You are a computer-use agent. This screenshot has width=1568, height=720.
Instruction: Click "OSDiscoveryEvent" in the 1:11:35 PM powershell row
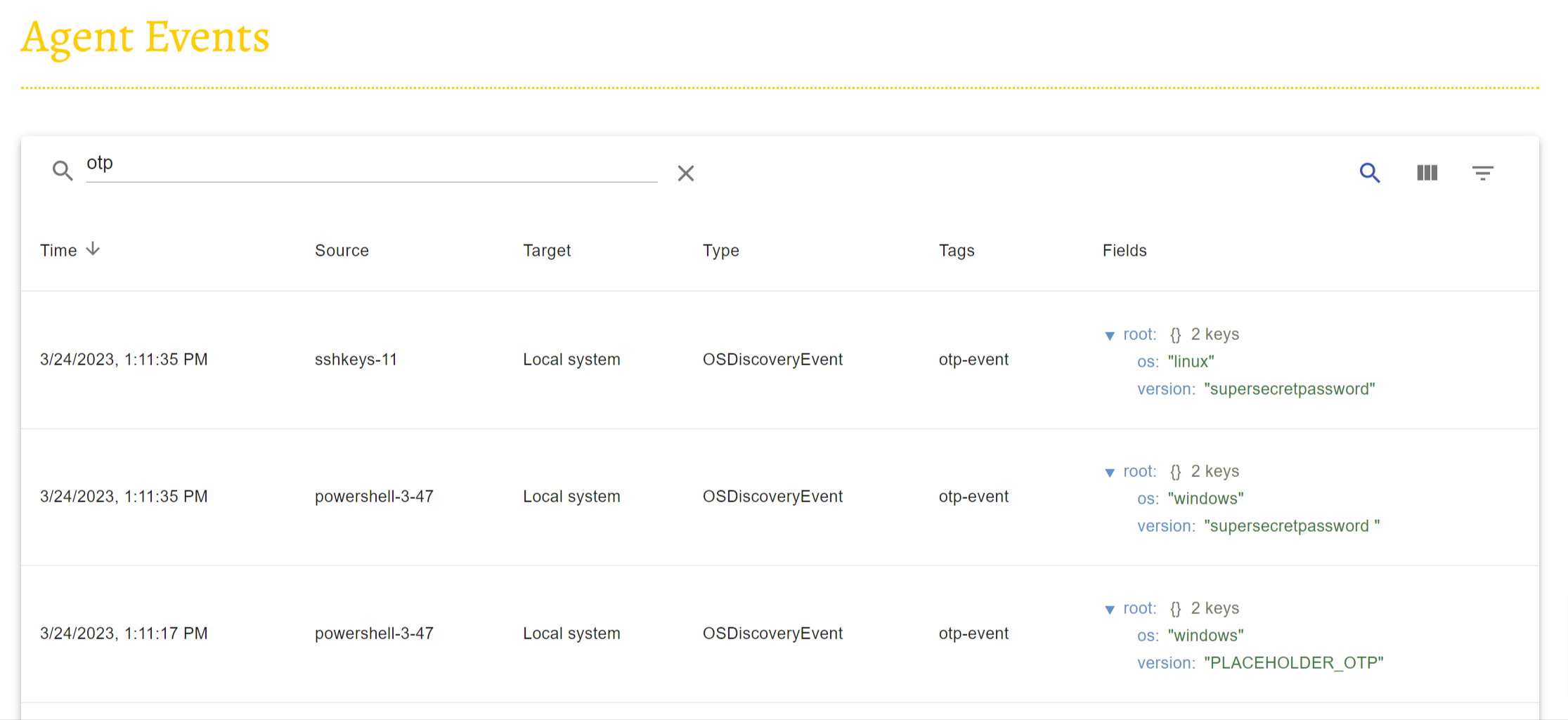point(772,497)
